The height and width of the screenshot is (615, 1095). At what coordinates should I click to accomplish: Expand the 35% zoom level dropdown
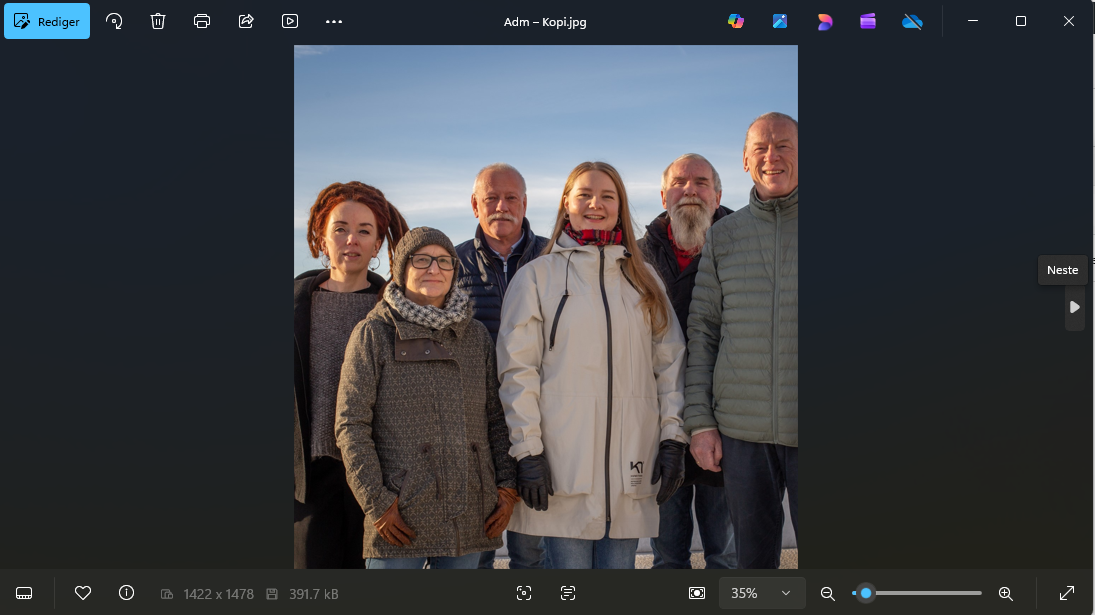coord(786,593)
